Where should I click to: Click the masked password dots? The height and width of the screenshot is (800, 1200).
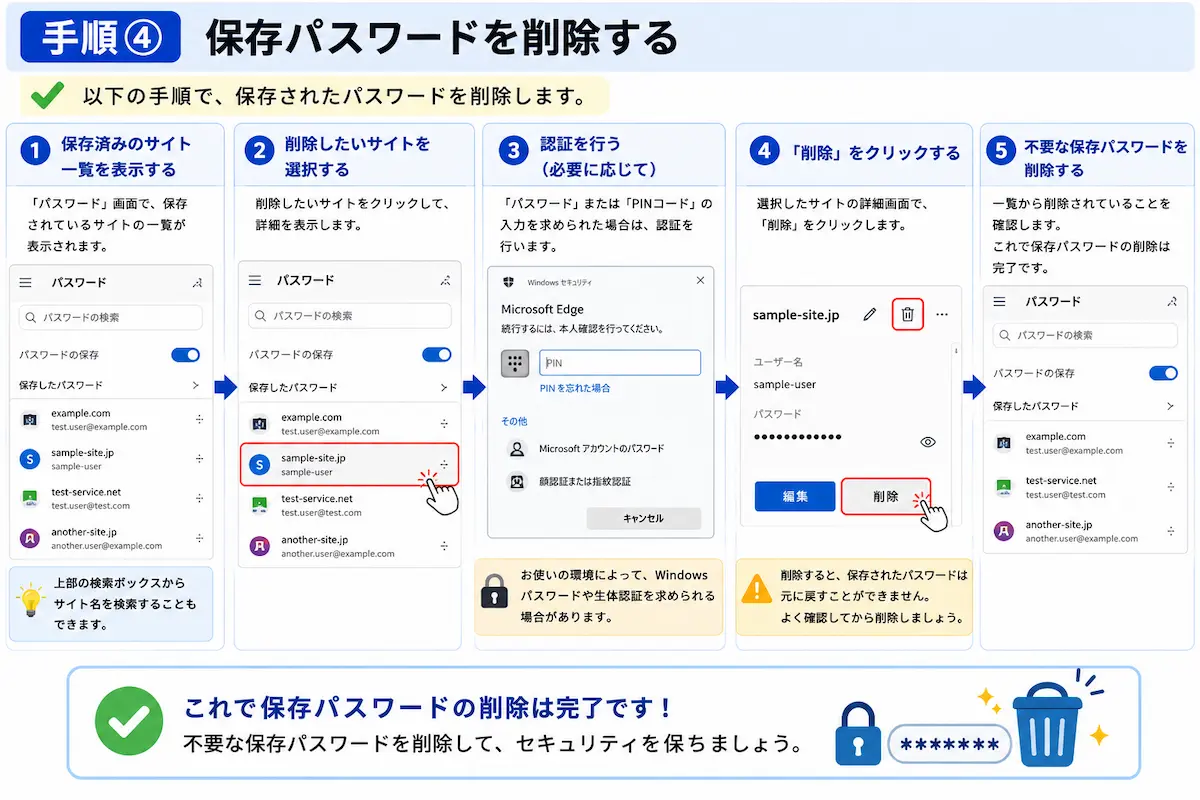(x=797, y=437)
